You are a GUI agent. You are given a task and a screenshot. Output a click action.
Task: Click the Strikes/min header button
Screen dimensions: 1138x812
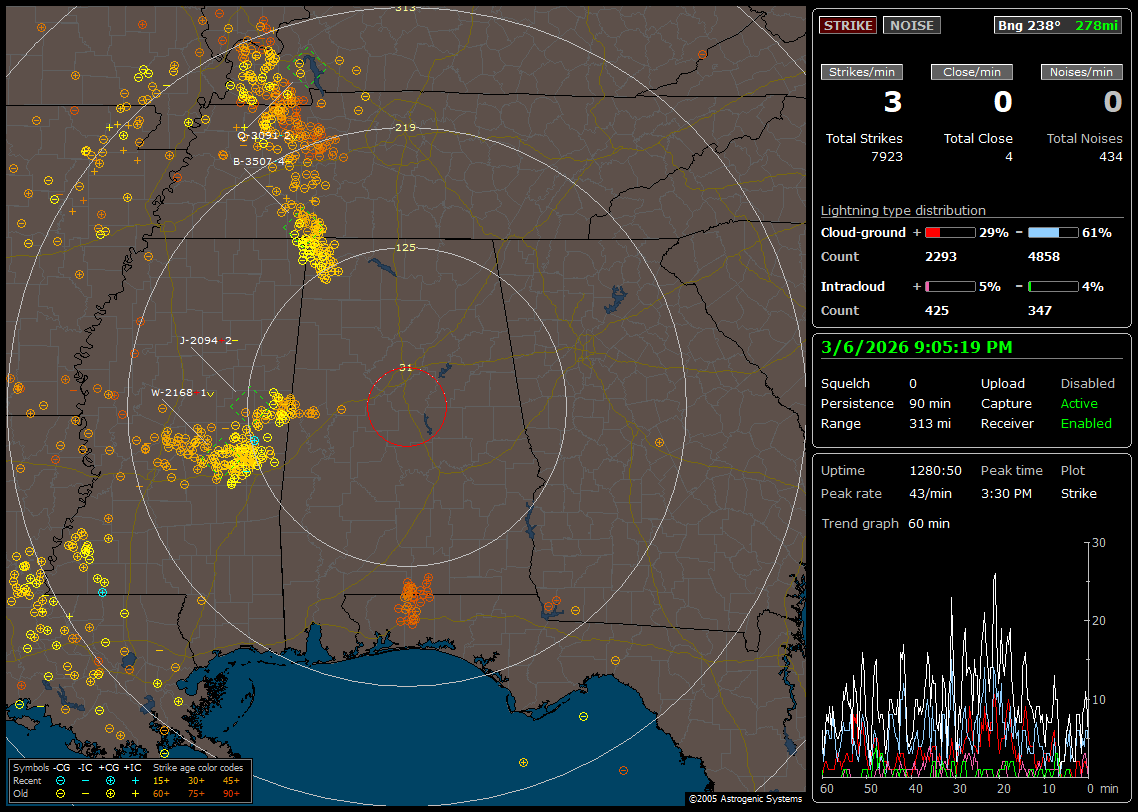pyautogui.click(x=862, y=72)
